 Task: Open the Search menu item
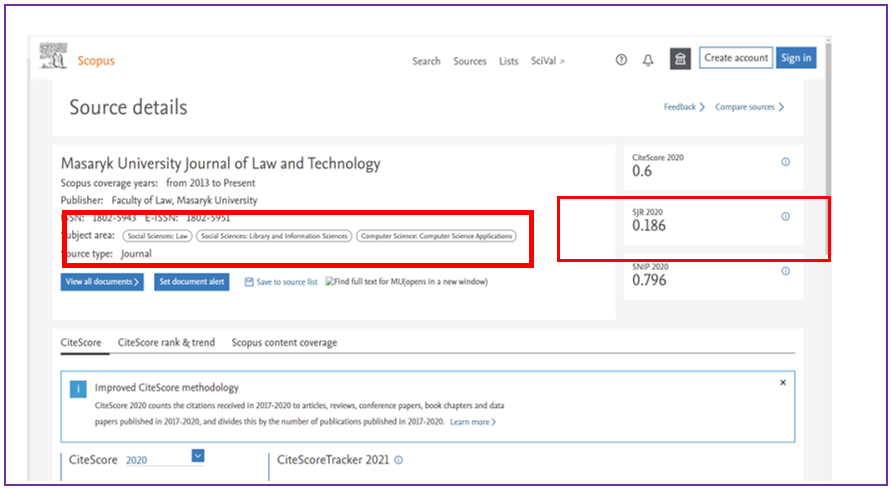426,61
